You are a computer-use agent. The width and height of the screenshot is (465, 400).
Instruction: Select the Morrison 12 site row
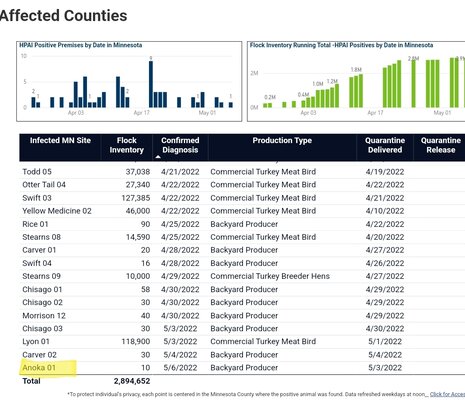242,316
